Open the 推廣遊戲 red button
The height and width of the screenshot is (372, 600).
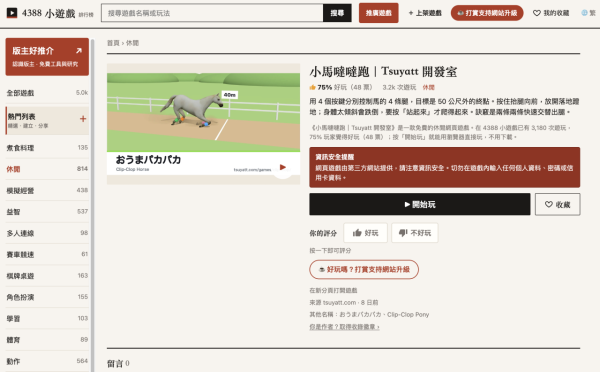click(x=378, y=13)
